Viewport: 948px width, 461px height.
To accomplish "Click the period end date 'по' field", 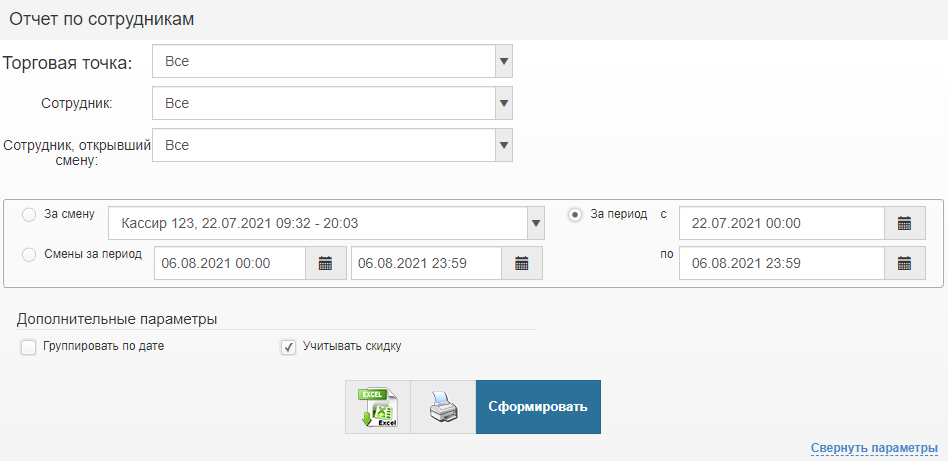I will click(781, 263).
